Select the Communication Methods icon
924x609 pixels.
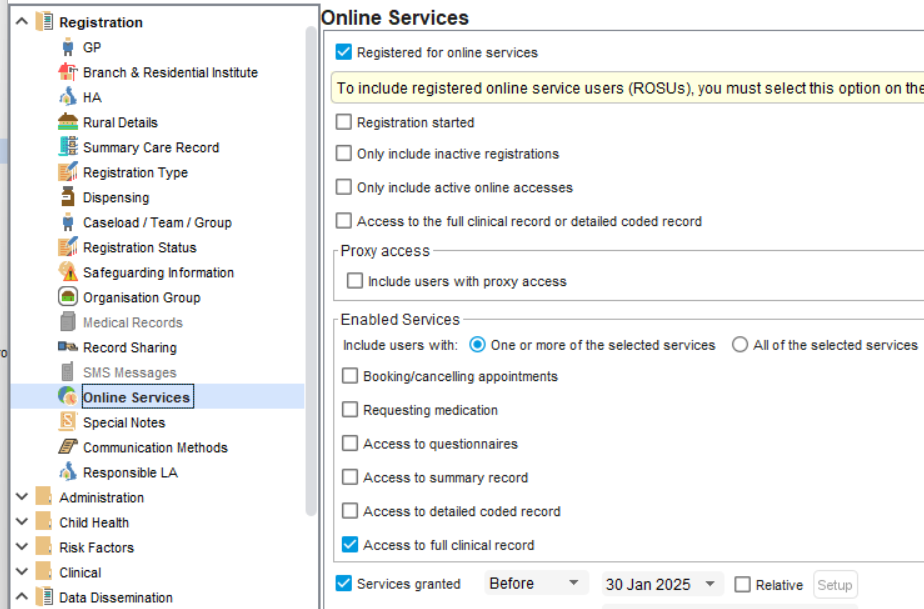(68, 447)
